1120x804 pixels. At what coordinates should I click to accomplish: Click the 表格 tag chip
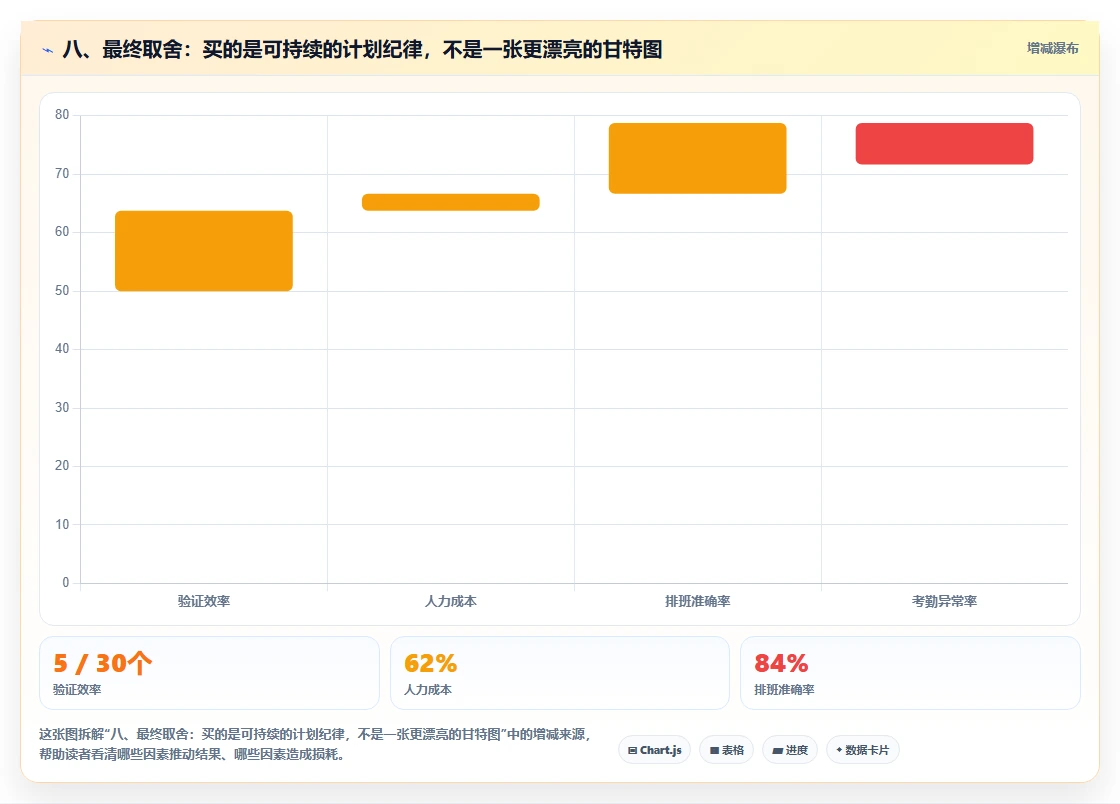tap(726, 750)
